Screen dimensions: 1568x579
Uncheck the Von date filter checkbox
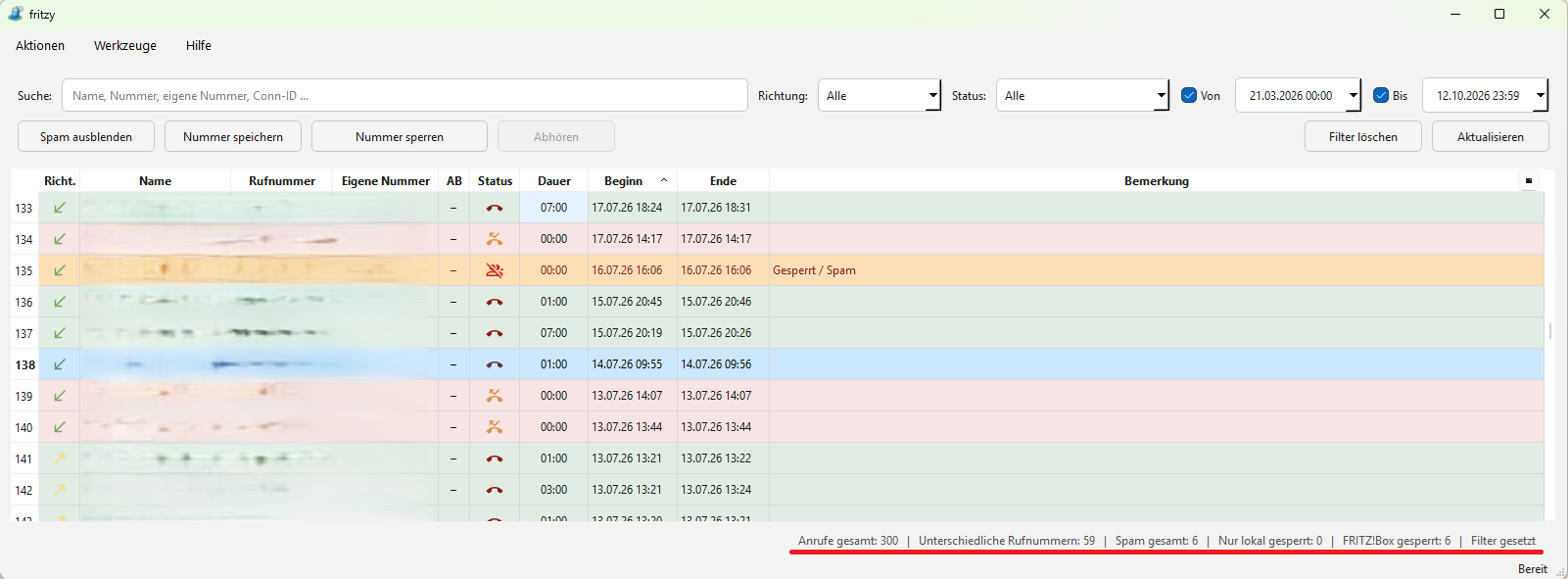[x=1189, y=95]
